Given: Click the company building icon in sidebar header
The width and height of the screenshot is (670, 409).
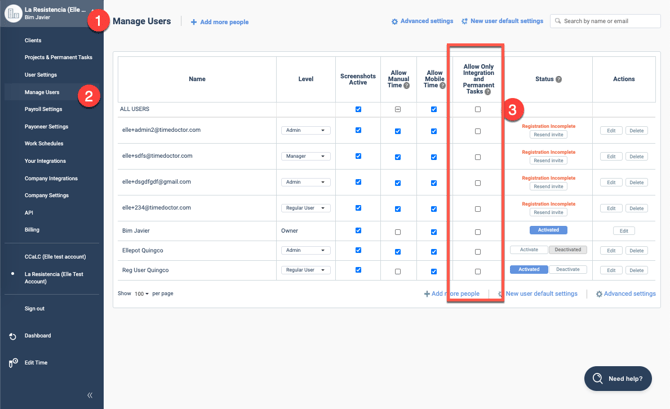Looking at the screenshot, I should (x=13, y=13).
